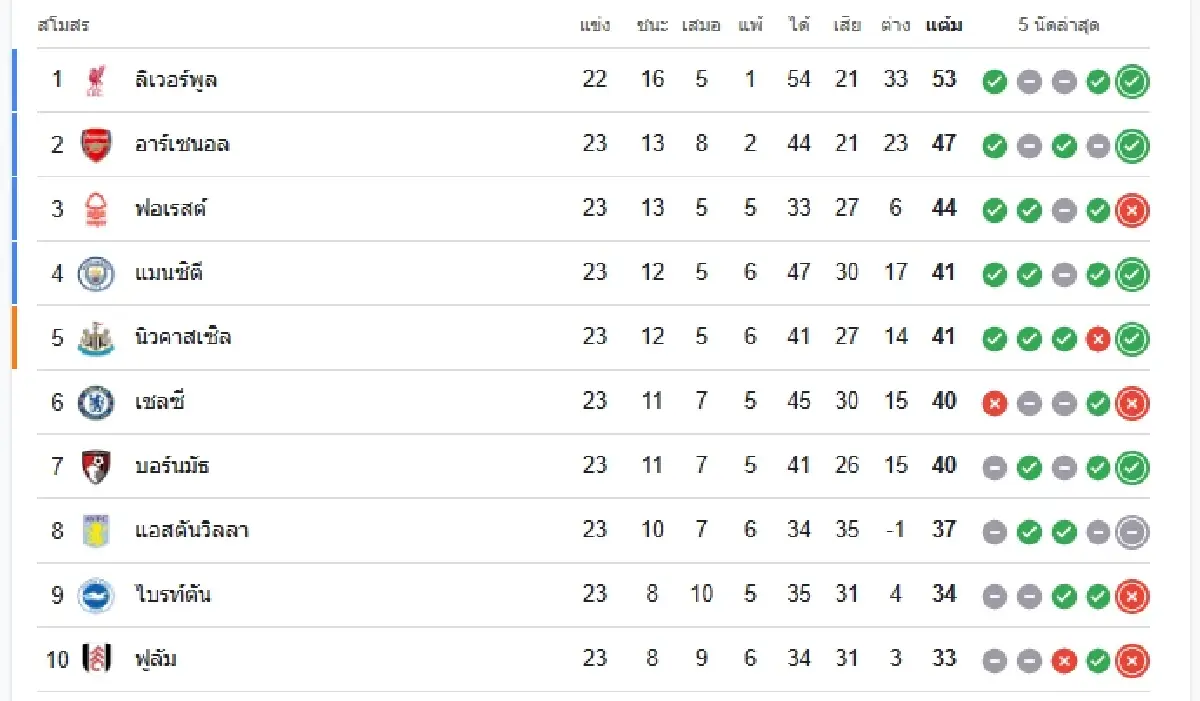The image size is (1200, 701).
Task: Click the Fulham club crest icon
Action: click(96, 659)
